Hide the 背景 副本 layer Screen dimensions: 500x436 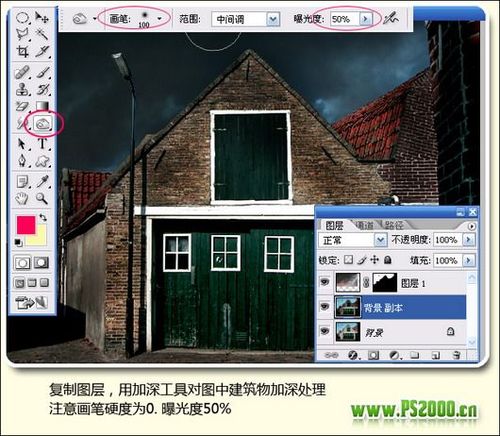324,307
